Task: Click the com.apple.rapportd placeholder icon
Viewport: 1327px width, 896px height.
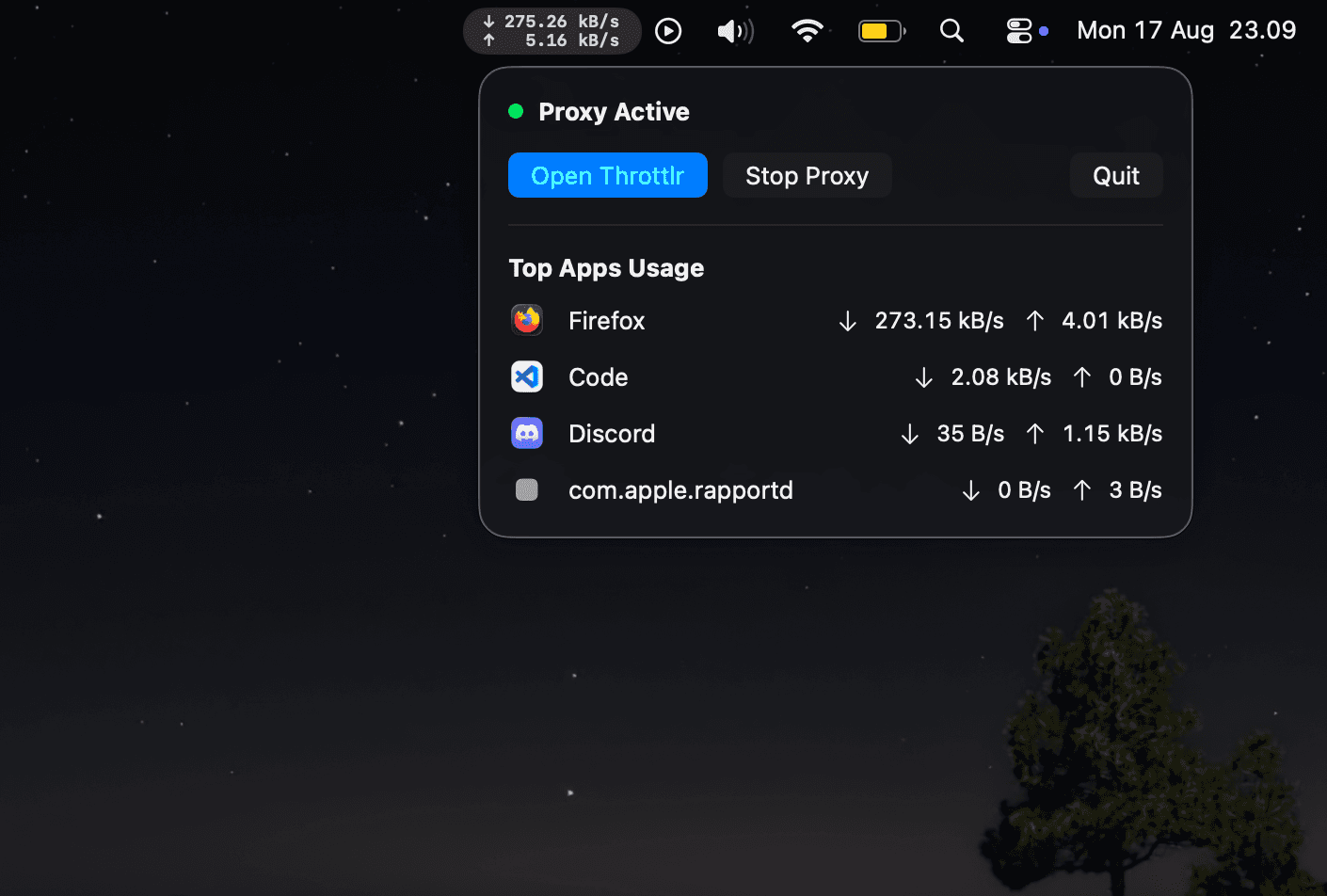Action: pos(527,489)
